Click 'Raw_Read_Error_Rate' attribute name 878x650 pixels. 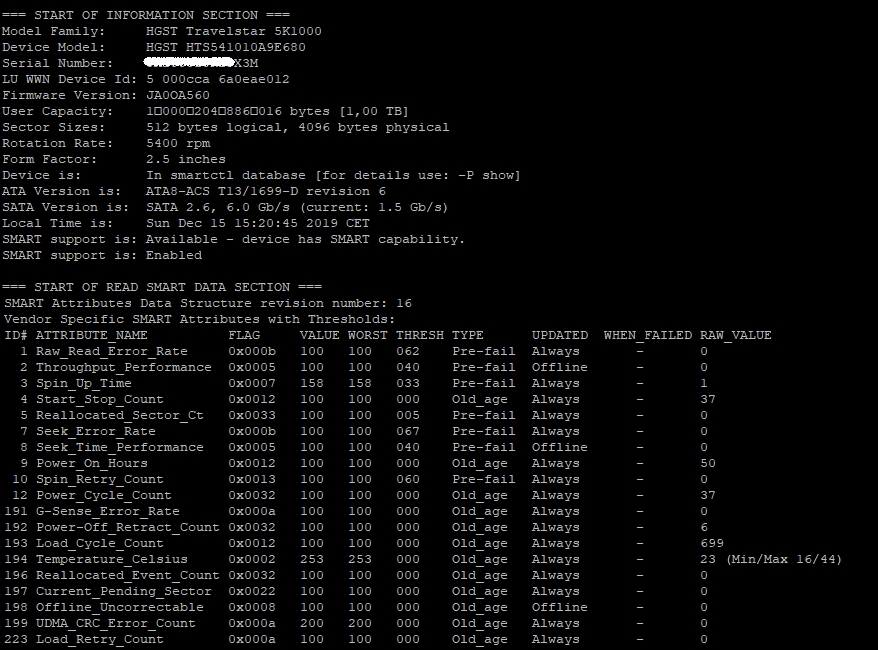[112, 352]
